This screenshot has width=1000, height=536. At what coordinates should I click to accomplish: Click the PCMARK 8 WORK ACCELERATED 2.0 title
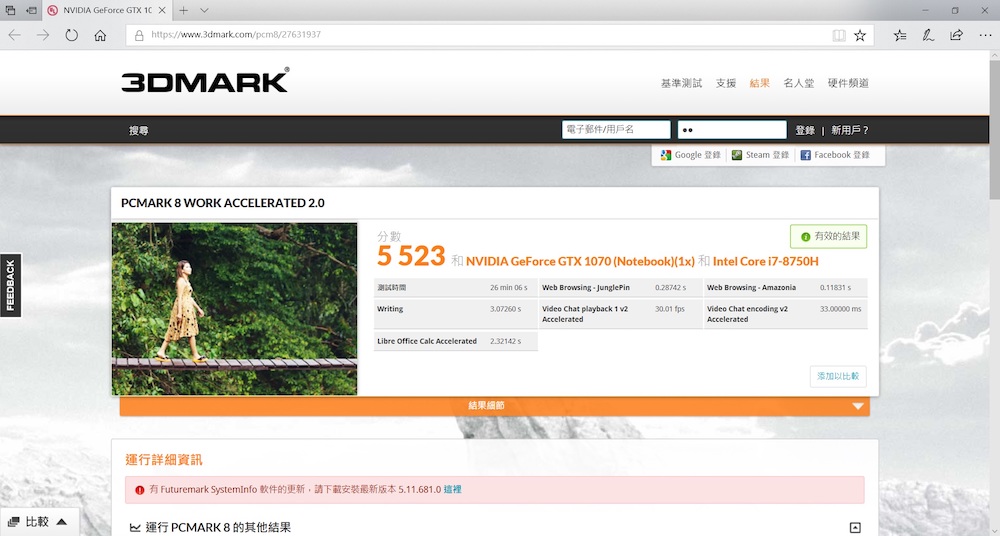coord(223,203)
